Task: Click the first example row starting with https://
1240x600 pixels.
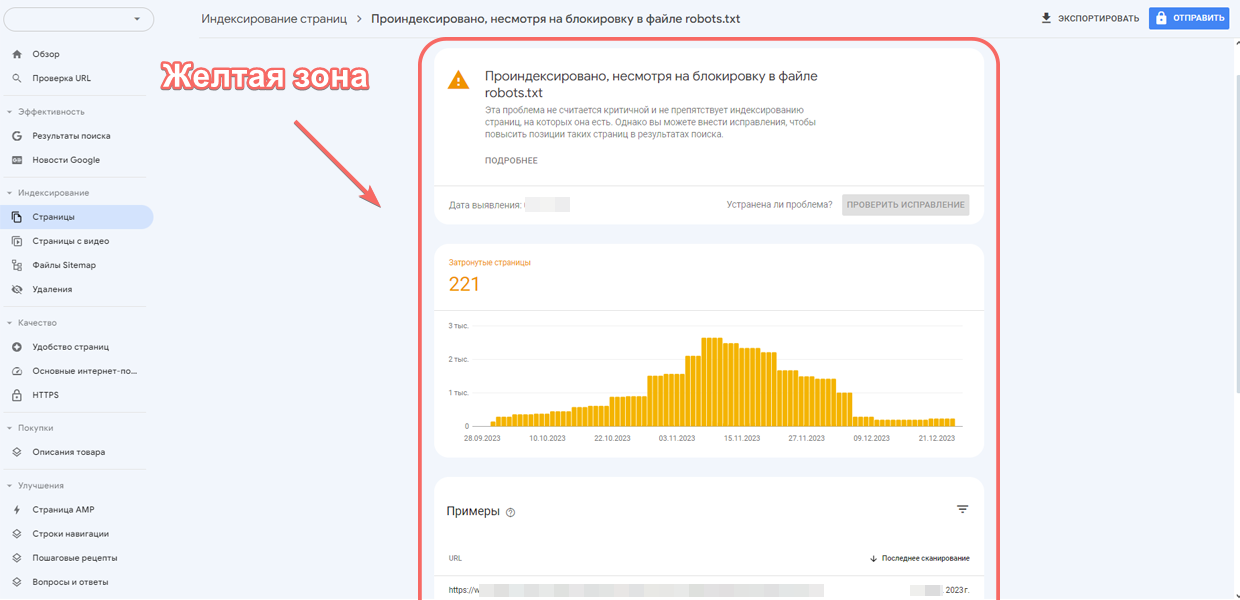Action: click(x=709, y=590)
